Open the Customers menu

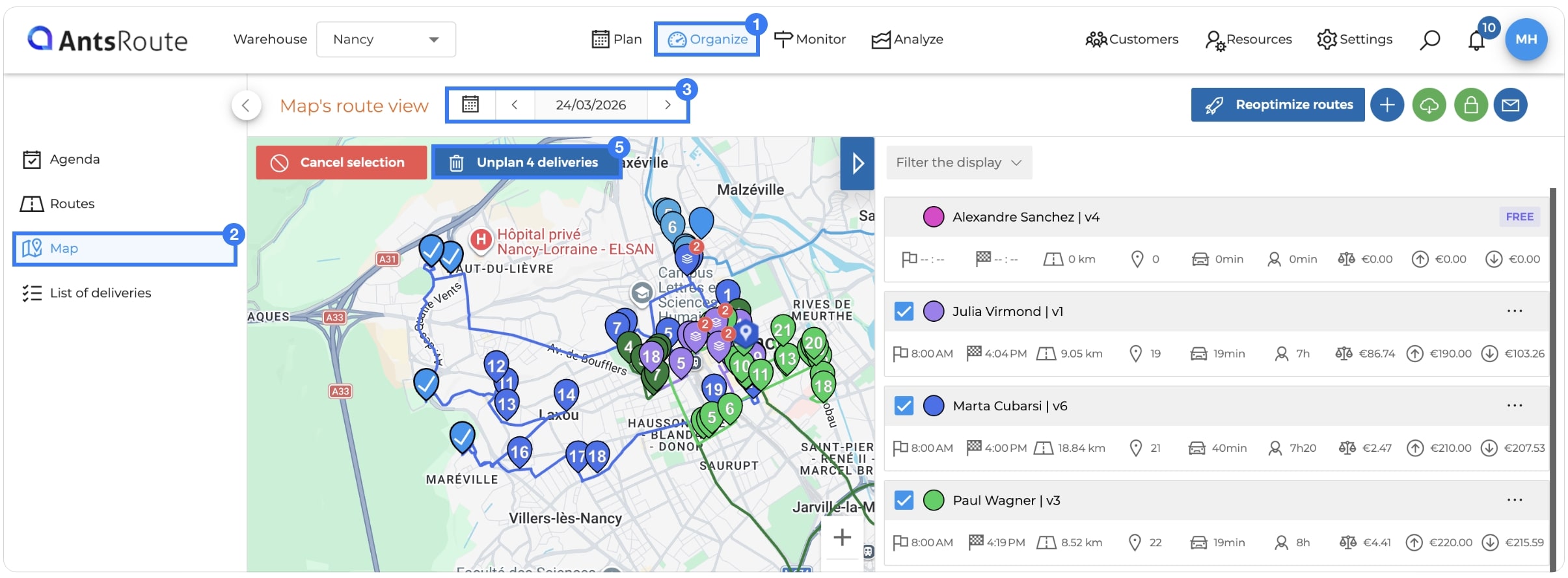1132,39
